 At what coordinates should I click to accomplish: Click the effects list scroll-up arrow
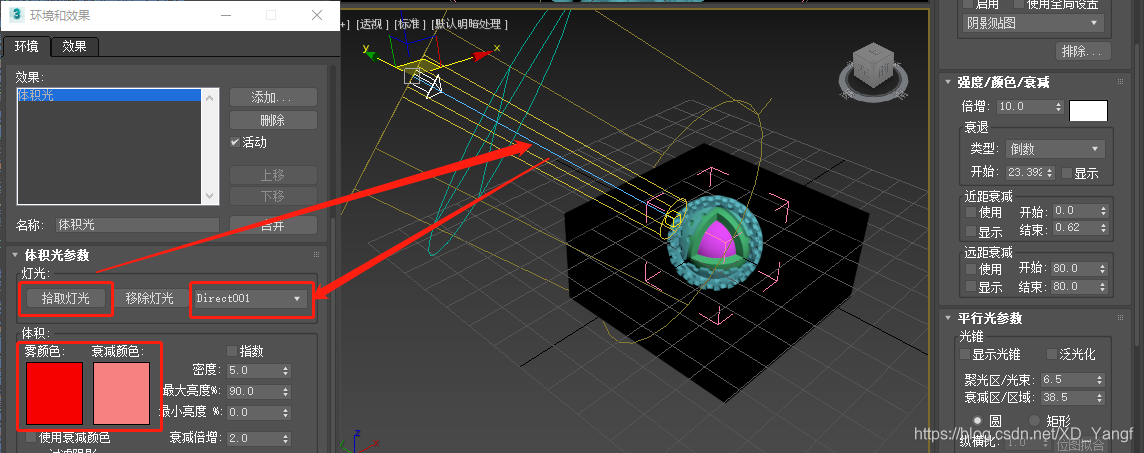[x=210, y=97]
